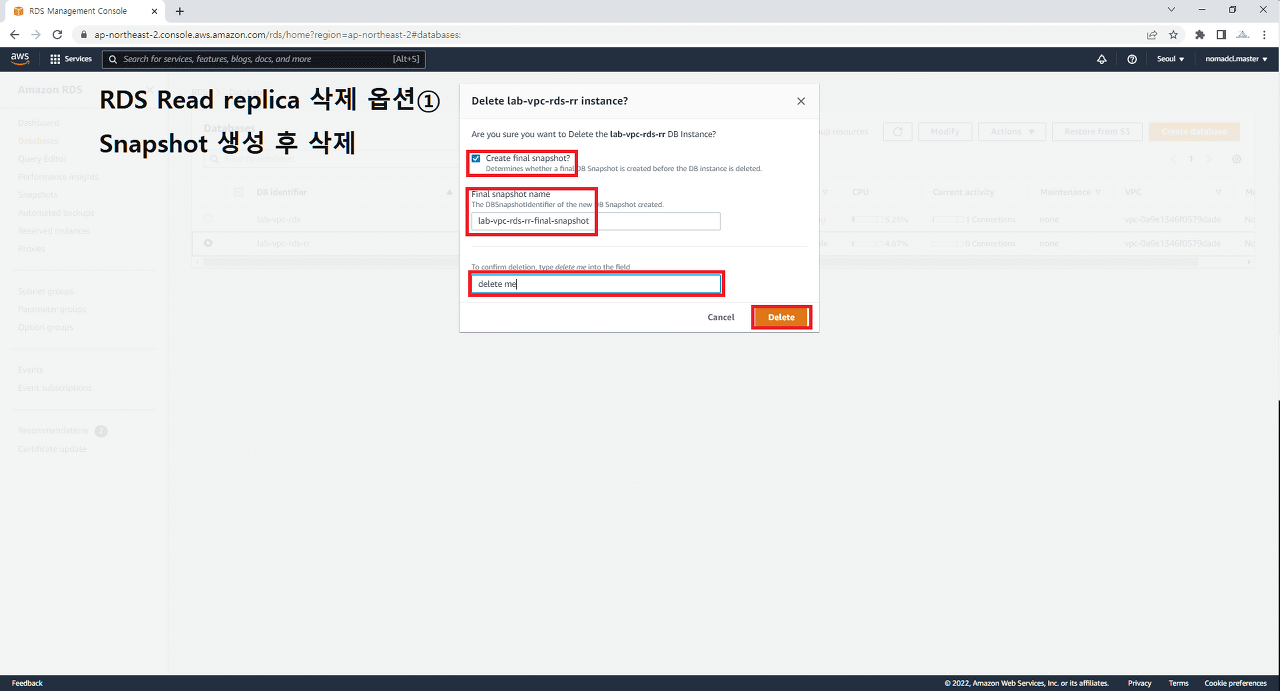
Task: Open Cookie preferences in footer
Action: click(x=1236, y=683)
